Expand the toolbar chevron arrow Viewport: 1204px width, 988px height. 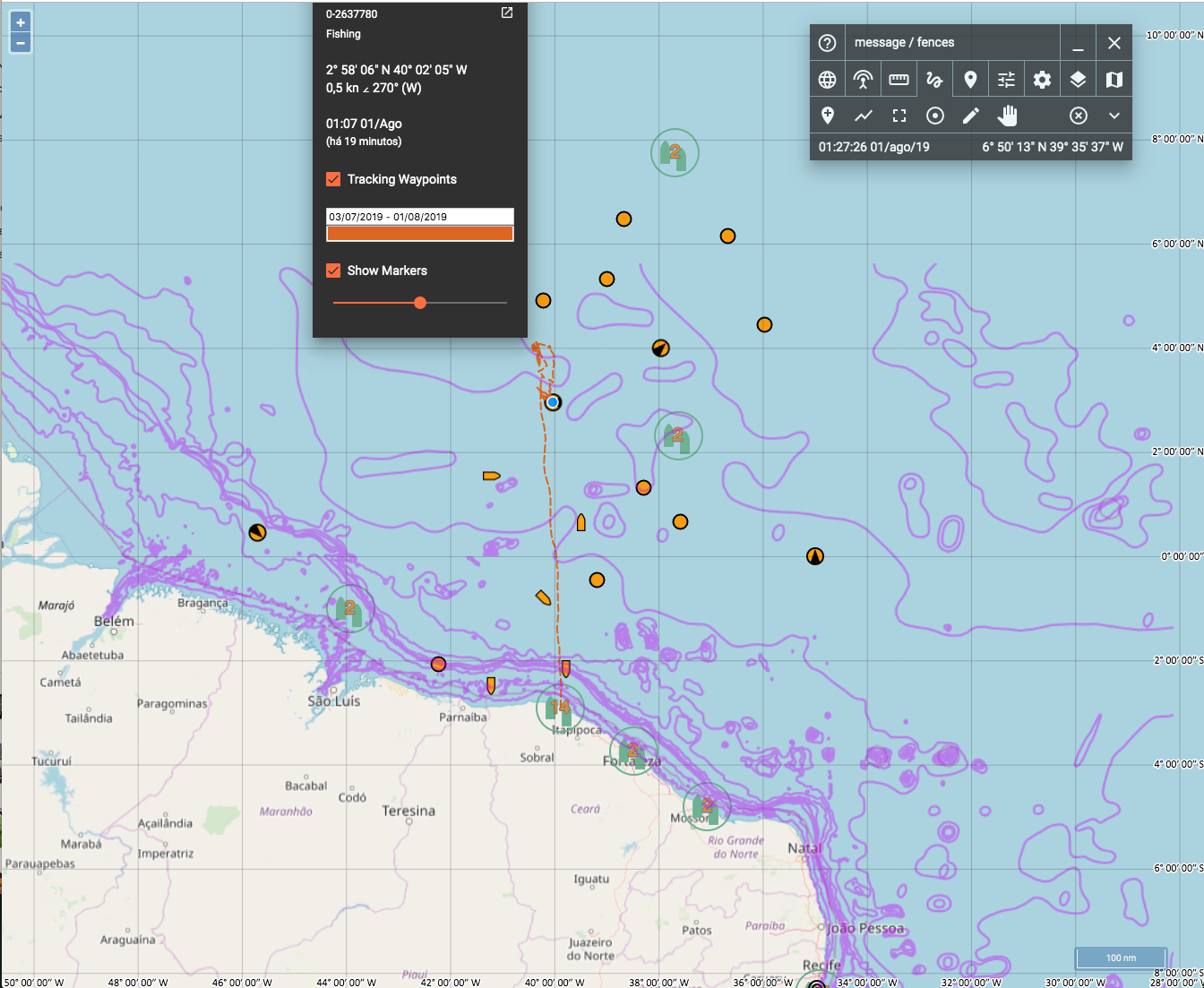point(1114,116)
